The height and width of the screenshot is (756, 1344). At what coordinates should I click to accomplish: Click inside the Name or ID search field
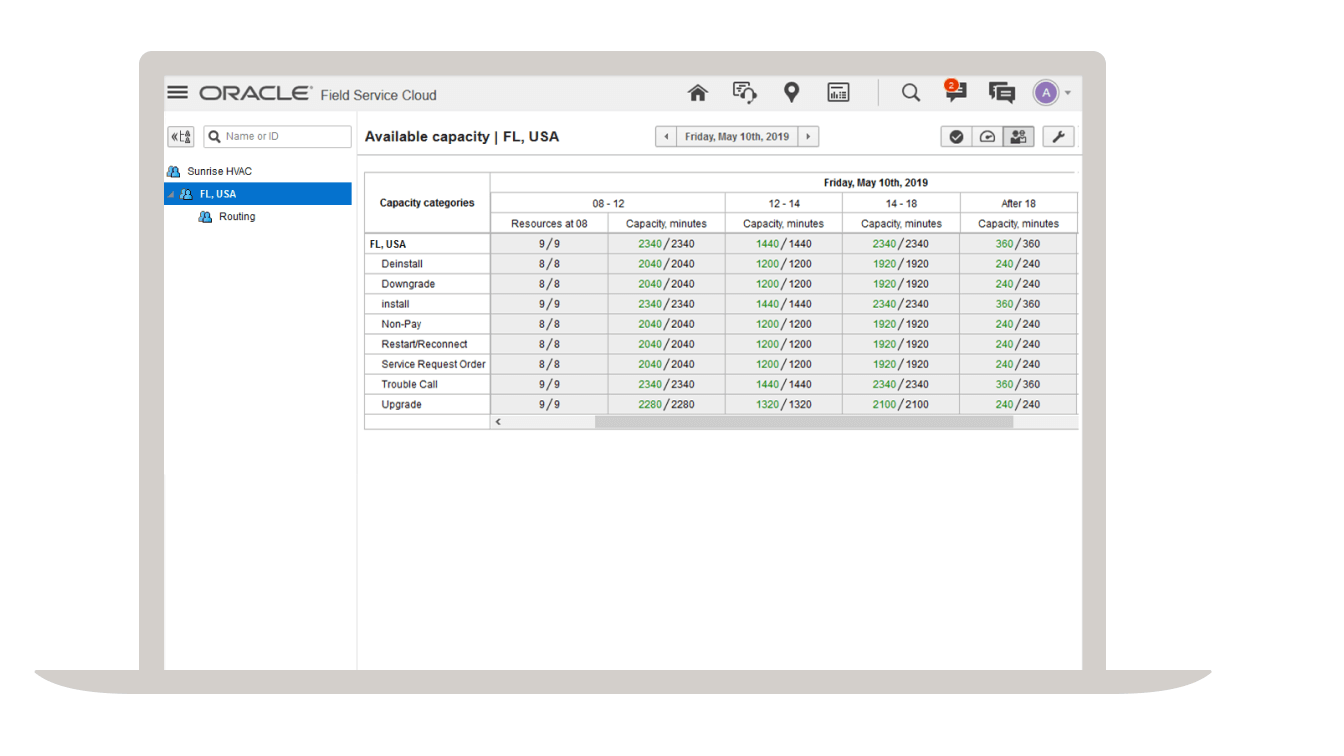(277, 136)
